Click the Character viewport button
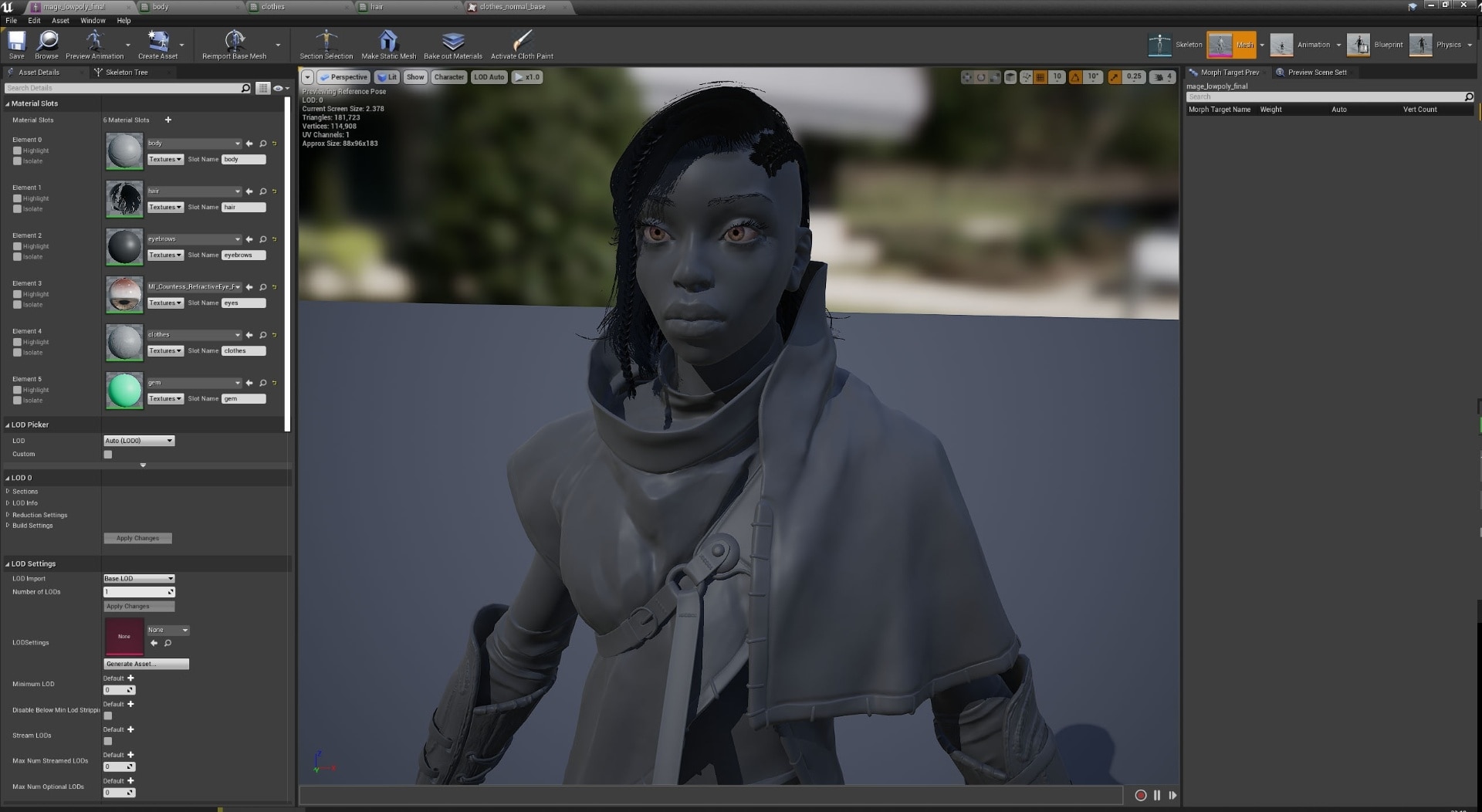Image resolution: width=1482 pixels, height=812 pixels. 448,77
